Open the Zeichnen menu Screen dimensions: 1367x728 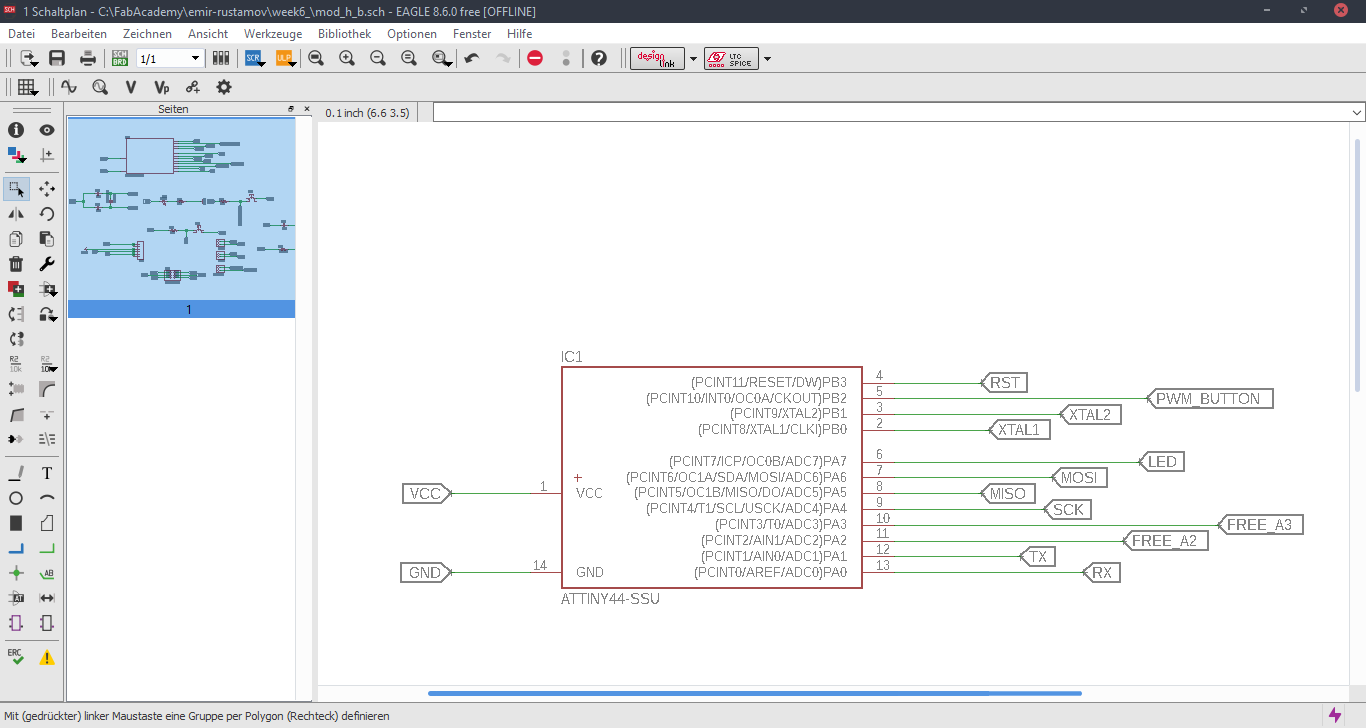pyautogui.click(x=147, y=33)
